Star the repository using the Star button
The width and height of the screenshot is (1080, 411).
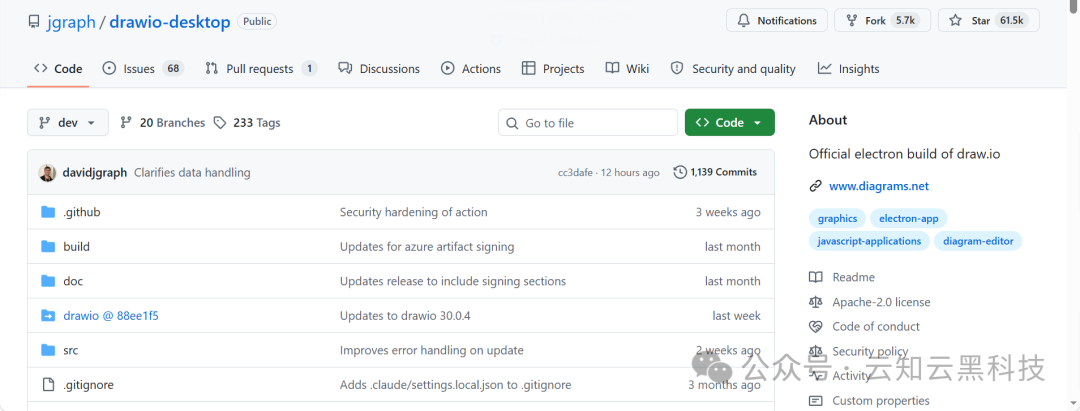(x=988, y=21)
